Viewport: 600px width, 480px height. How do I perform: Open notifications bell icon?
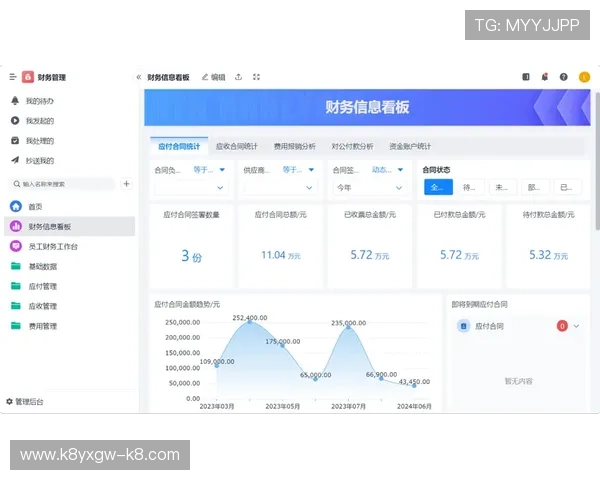tap(545, 77)
